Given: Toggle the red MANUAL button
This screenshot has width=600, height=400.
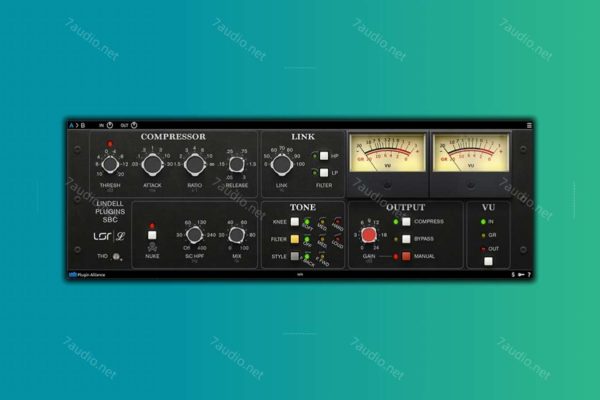Looking at the screenshot, I should point(406,256).
